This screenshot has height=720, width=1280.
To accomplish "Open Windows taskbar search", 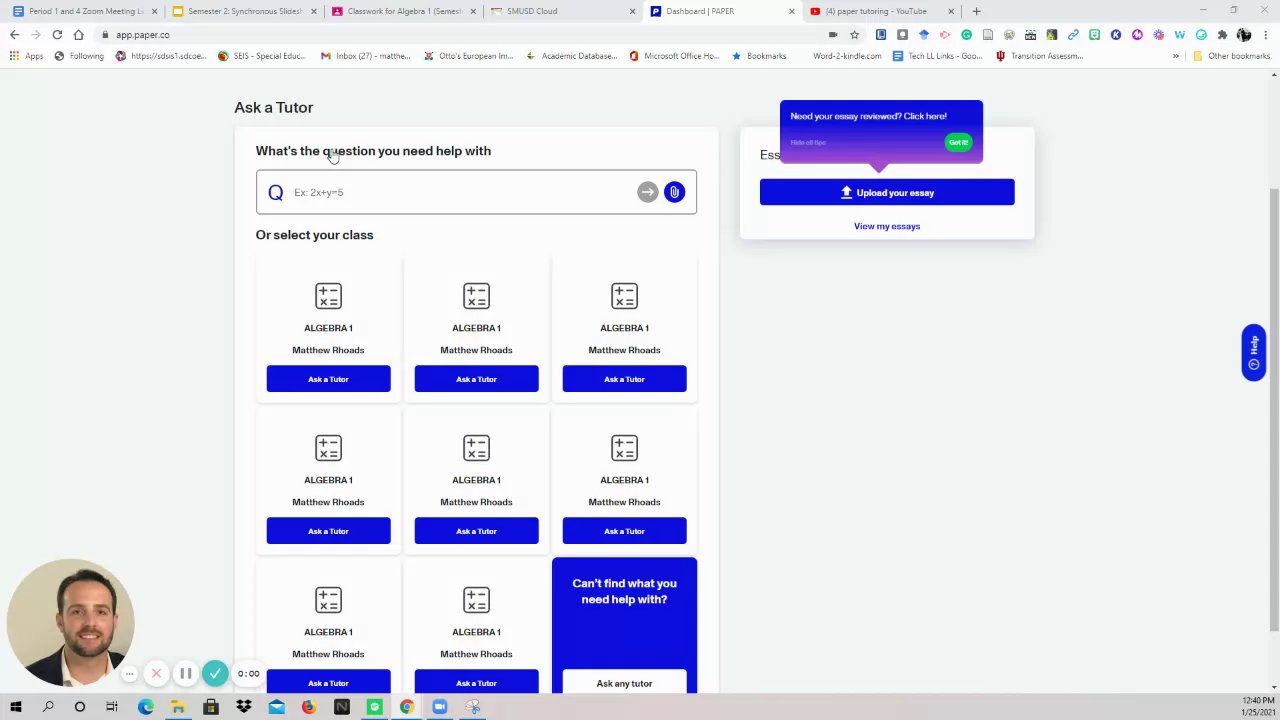I will coord(48,707).
